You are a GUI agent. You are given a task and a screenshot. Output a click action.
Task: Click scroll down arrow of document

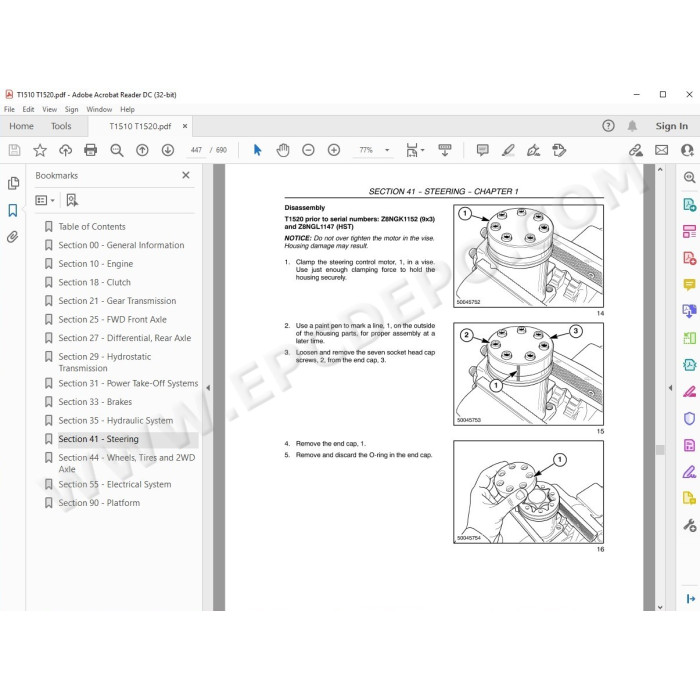pos(660,607)
